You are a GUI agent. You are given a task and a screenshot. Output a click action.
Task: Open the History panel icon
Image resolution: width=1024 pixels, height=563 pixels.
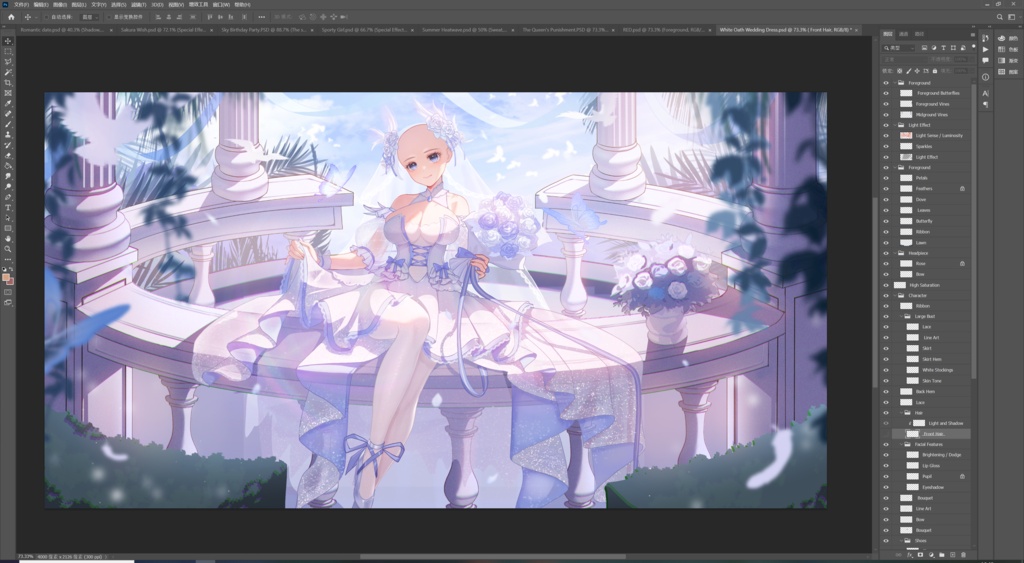click(985, 39)
